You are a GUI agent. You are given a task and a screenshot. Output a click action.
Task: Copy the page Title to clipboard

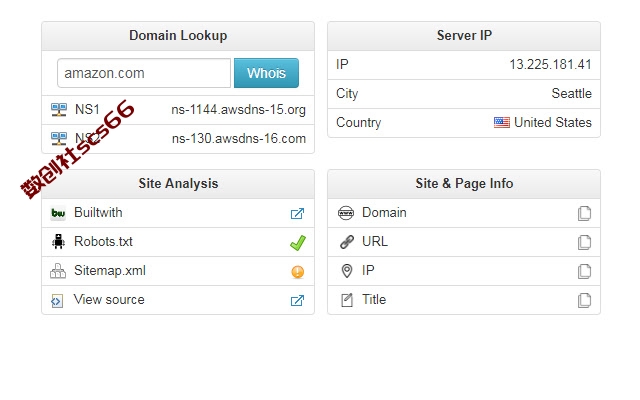(x=584, y=300)
